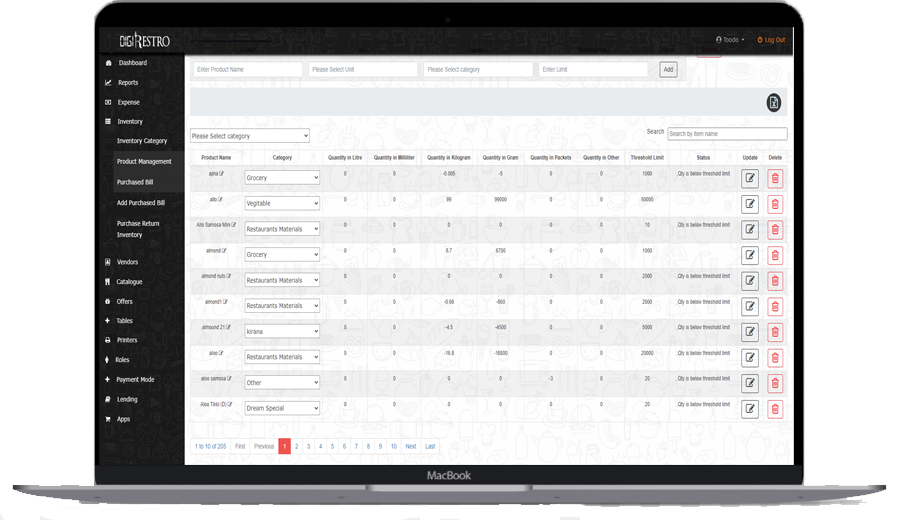Click the Excel export icon
The height and width of the screenshot is (520, 900).
pos(773,103)
